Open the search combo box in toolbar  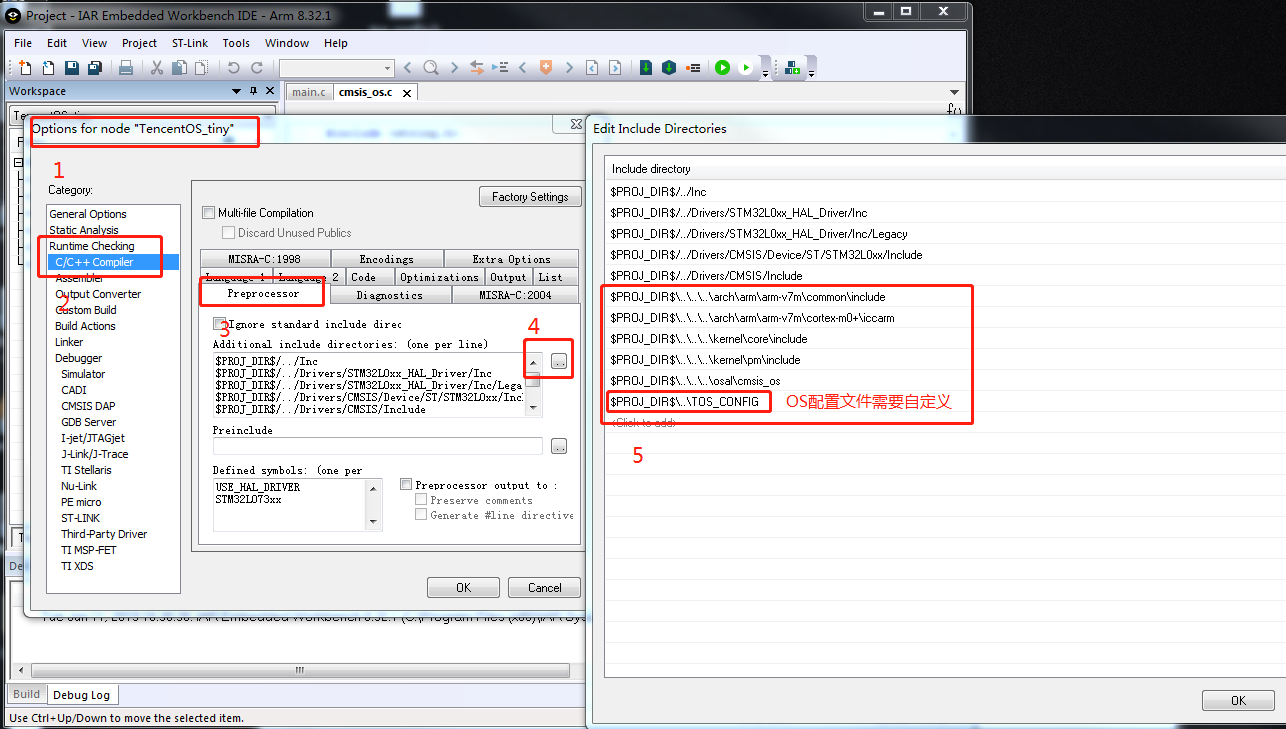[388, 68]
